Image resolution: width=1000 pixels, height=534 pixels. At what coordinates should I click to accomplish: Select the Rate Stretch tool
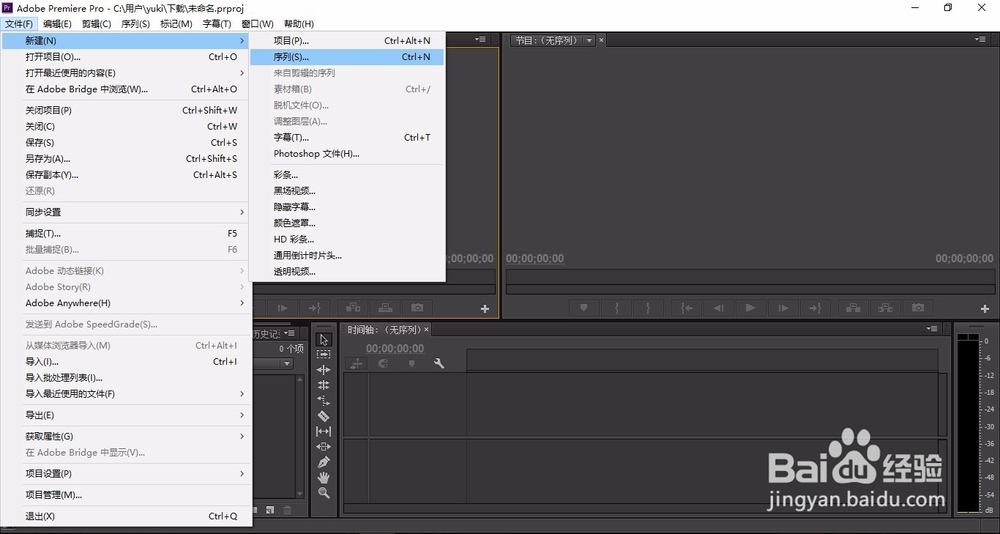pos(323,401)
